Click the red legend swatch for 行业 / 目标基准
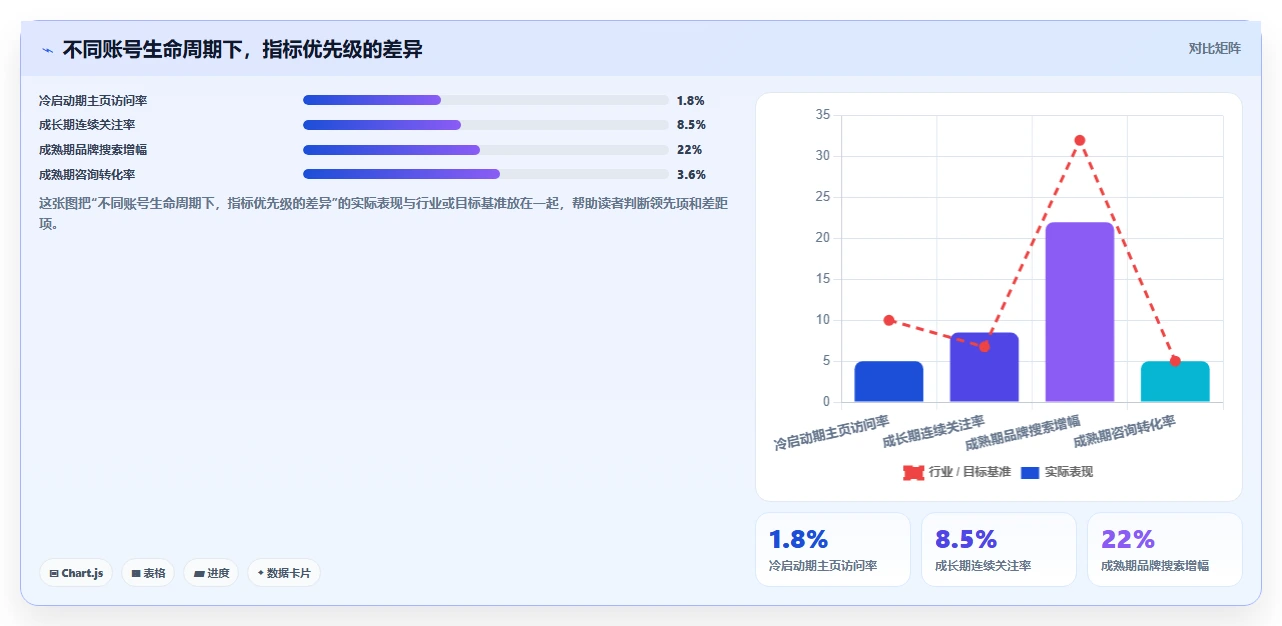The height and width of the screenshot is (626, 1282). pos(913,472)
